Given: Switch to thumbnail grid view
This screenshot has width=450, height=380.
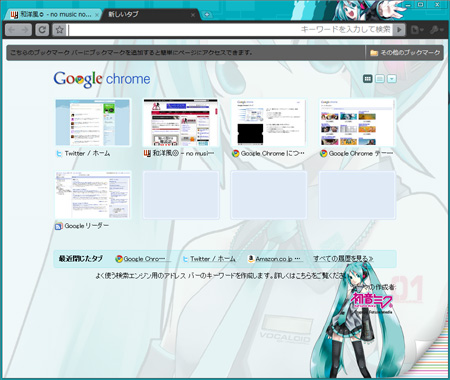Looking at the screenshot, I should click(367, 79).
